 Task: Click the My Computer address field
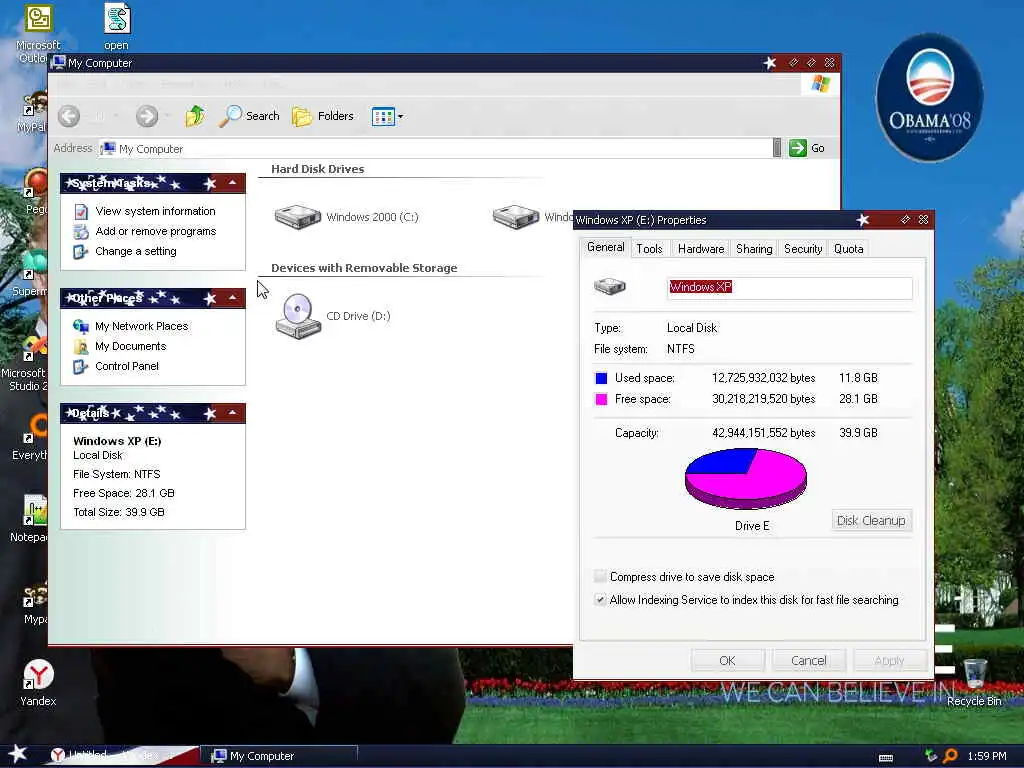[435, 149]
